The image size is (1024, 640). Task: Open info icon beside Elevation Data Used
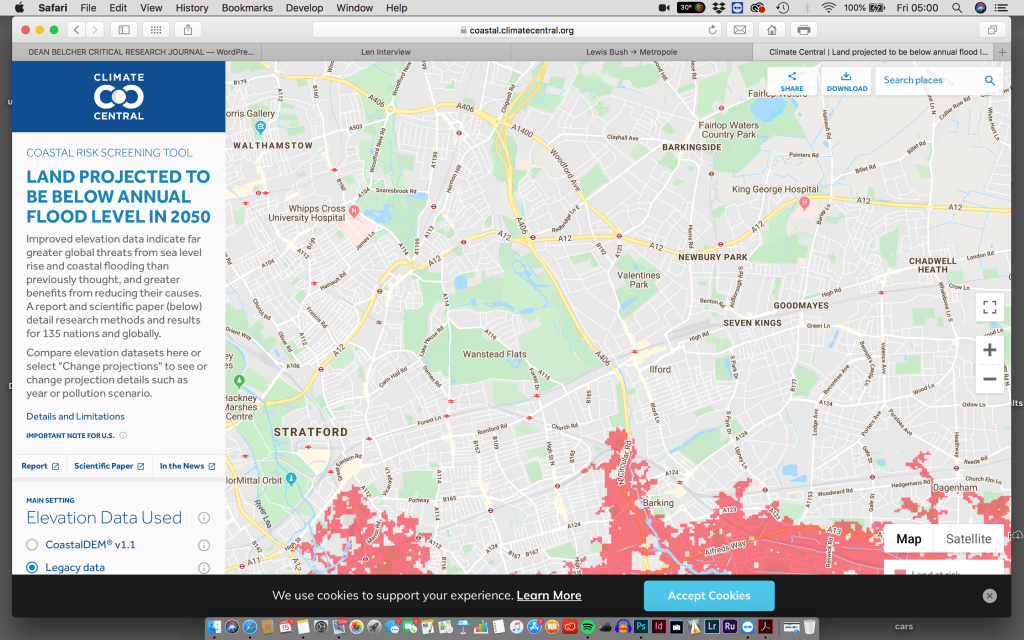[204, 518]
